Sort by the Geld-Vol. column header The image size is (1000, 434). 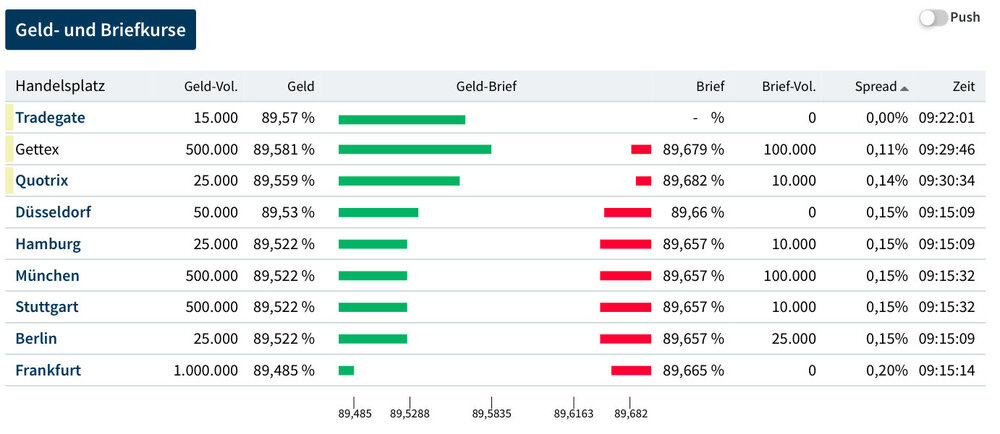tap(211, 87)
